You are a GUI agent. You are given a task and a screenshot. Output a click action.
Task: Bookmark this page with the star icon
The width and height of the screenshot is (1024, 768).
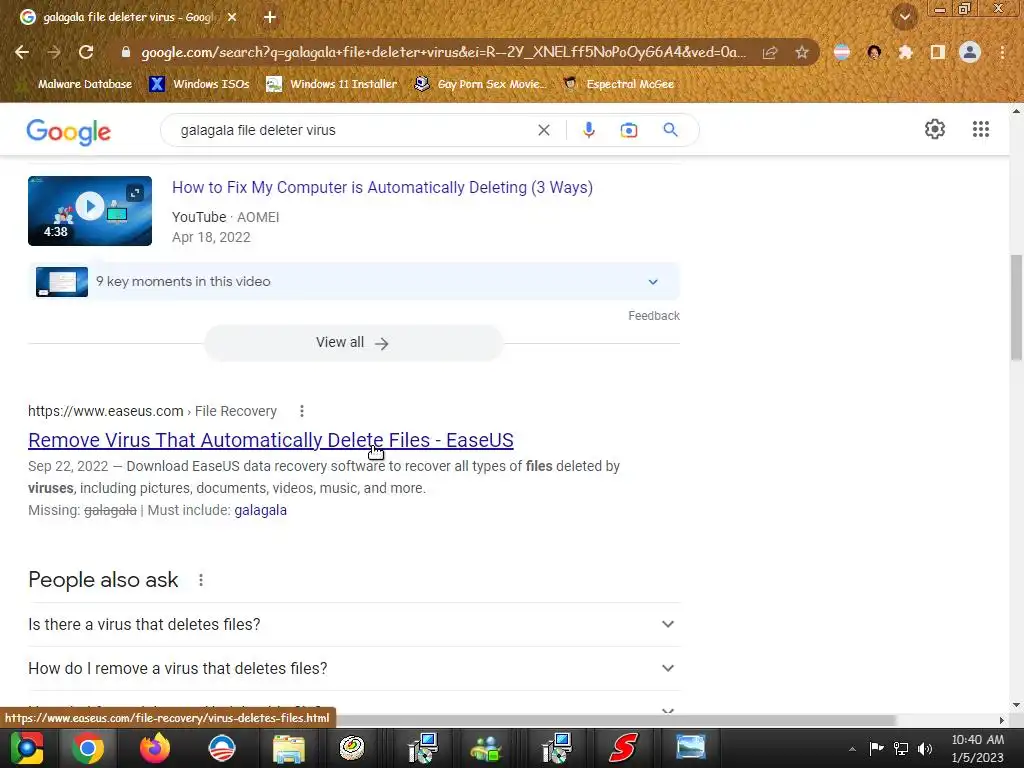802,52
